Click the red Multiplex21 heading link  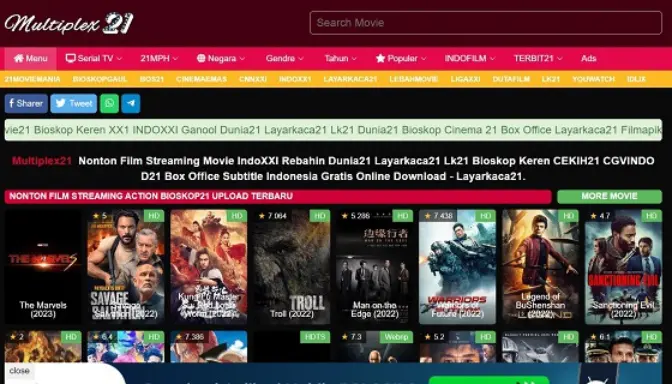pyautogui.click(x=42, y=161)
